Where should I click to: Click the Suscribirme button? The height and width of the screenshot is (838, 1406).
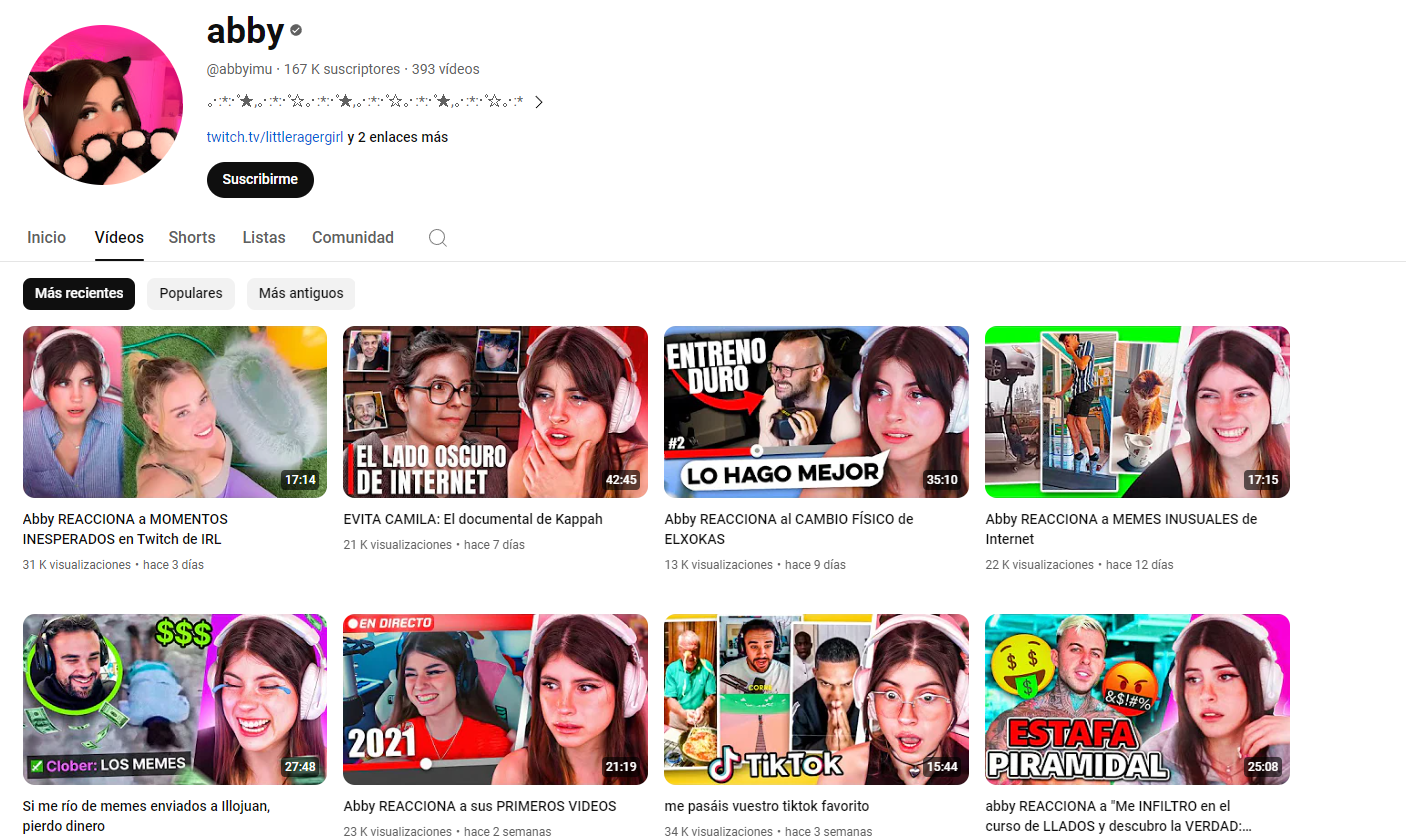point(260,180)
